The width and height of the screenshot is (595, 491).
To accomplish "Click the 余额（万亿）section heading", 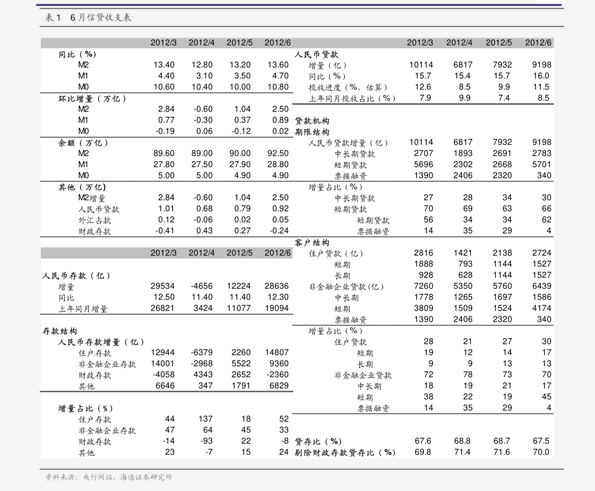I will tap(83, 143).
